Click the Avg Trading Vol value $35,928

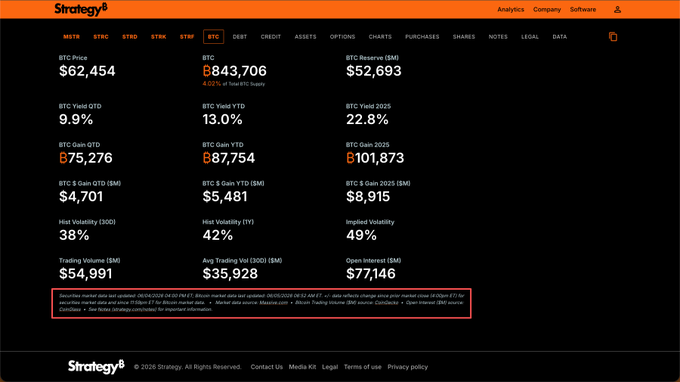tap(230, 274)
